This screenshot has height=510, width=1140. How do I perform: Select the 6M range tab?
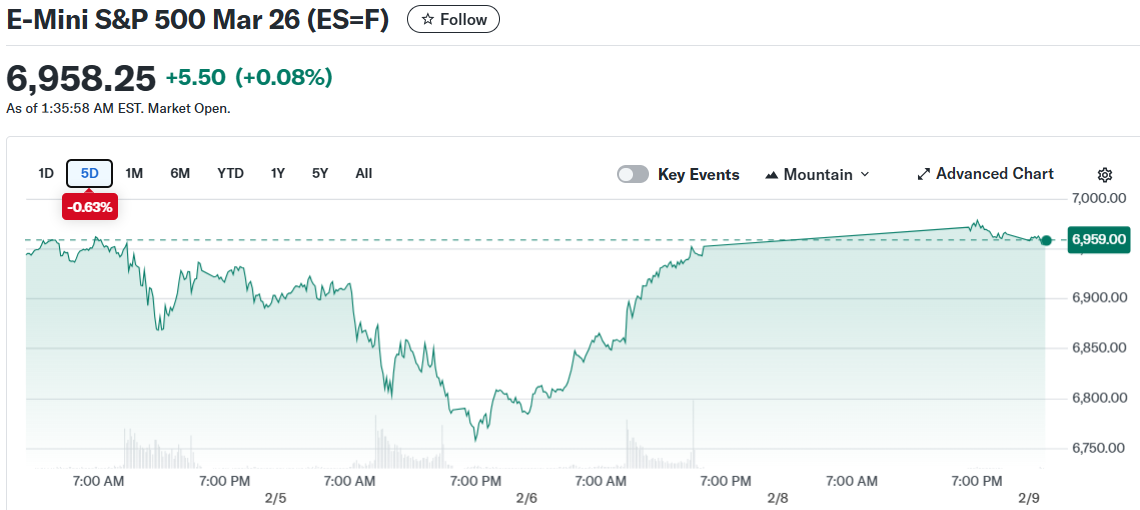coord(180,173)
